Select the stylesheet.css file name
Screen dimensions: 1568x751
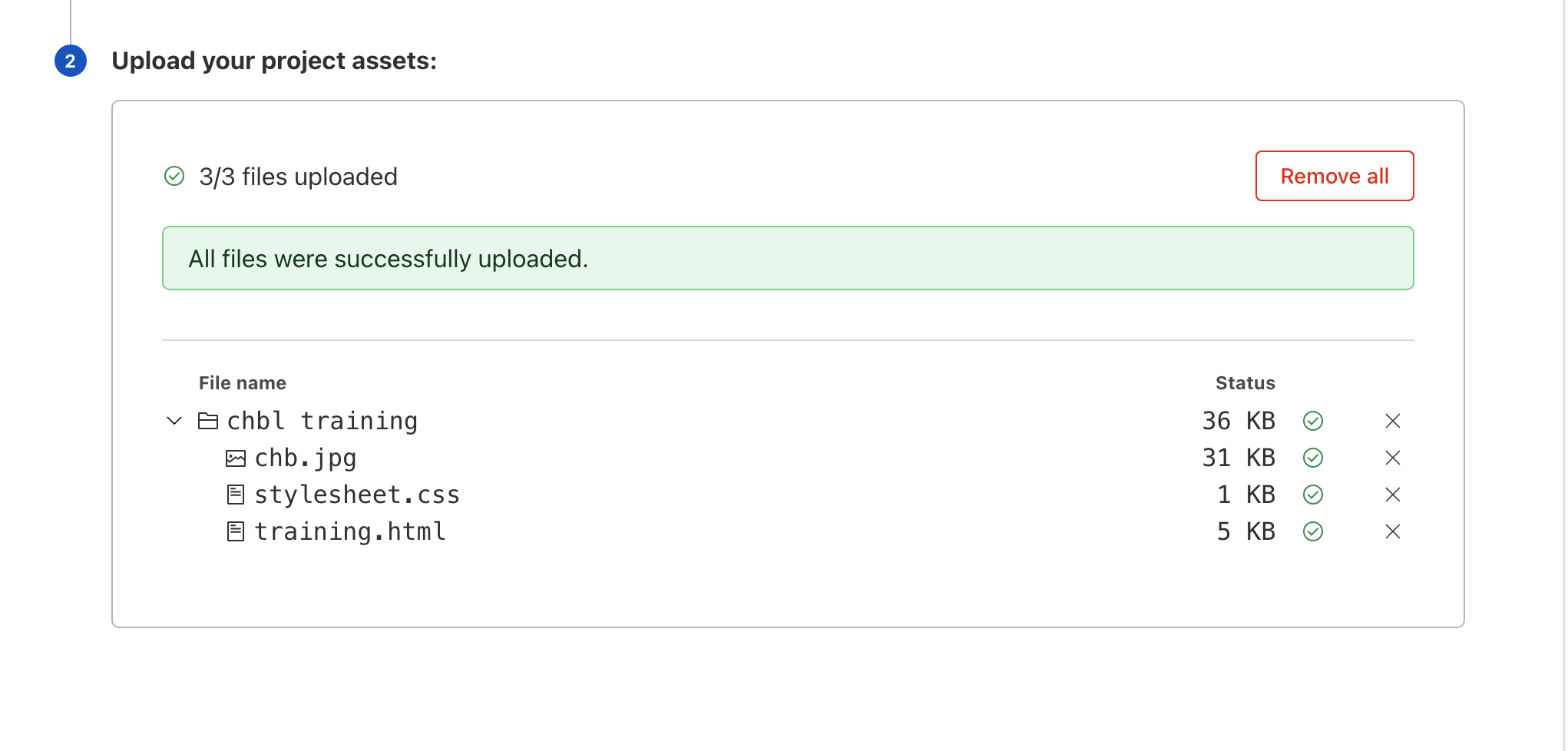point(357,495)
